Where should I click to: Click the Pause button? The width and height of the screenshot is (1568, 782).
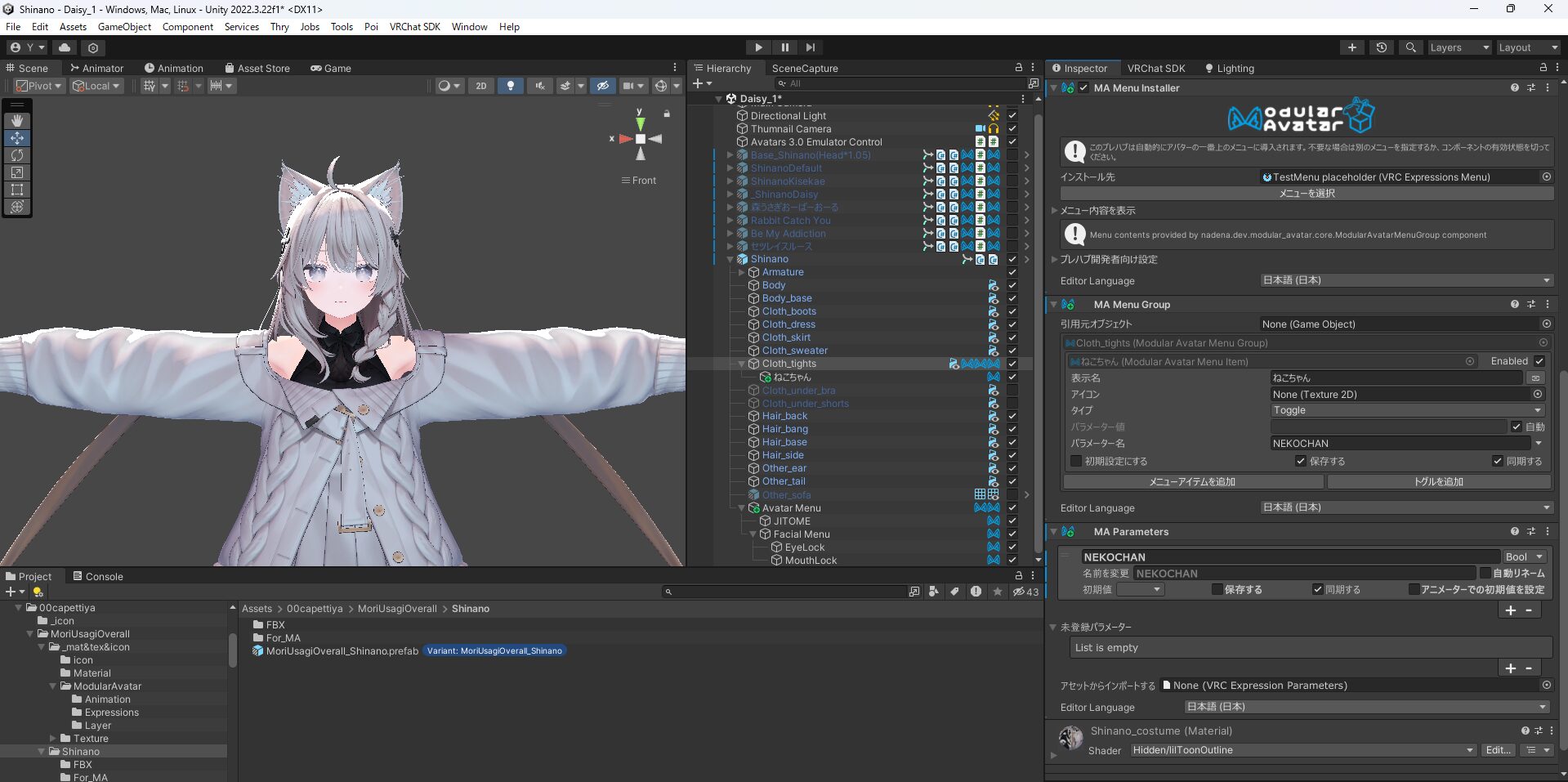click(784, 47)
